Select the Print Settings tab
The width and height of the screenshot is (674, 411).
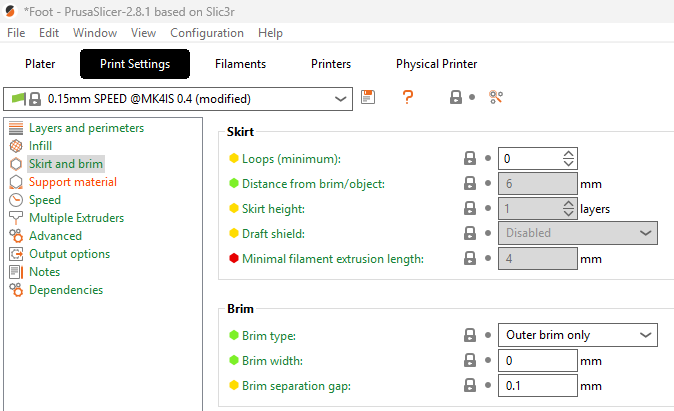pos(135,64)
